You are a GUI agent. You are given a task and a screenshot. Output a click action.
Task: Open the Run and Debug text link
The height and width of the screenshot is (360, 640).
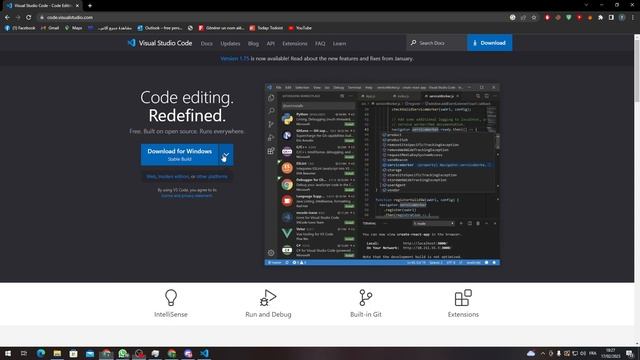coord(268,314)
